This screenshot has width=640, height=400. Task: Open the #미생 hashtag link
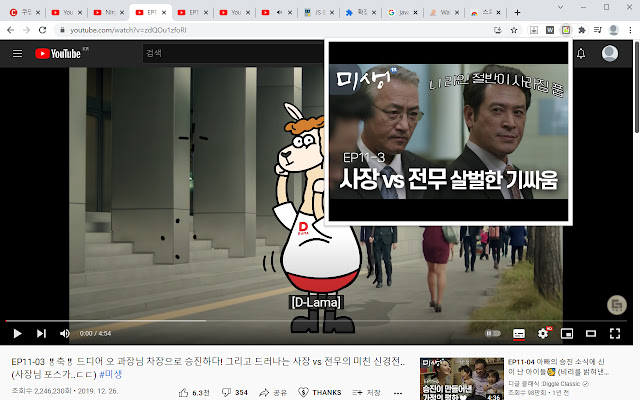110,374
